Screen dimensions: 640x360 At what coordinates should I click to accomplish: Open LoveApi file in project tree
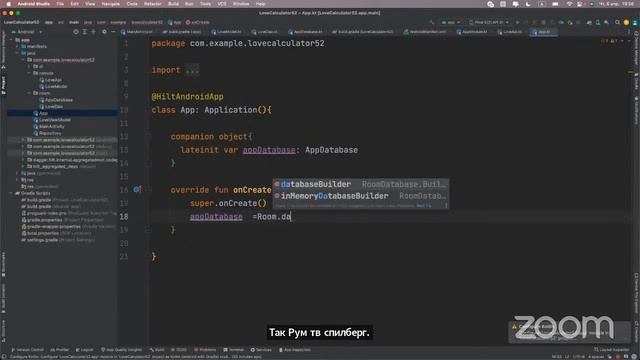click(x=51, y=80)
